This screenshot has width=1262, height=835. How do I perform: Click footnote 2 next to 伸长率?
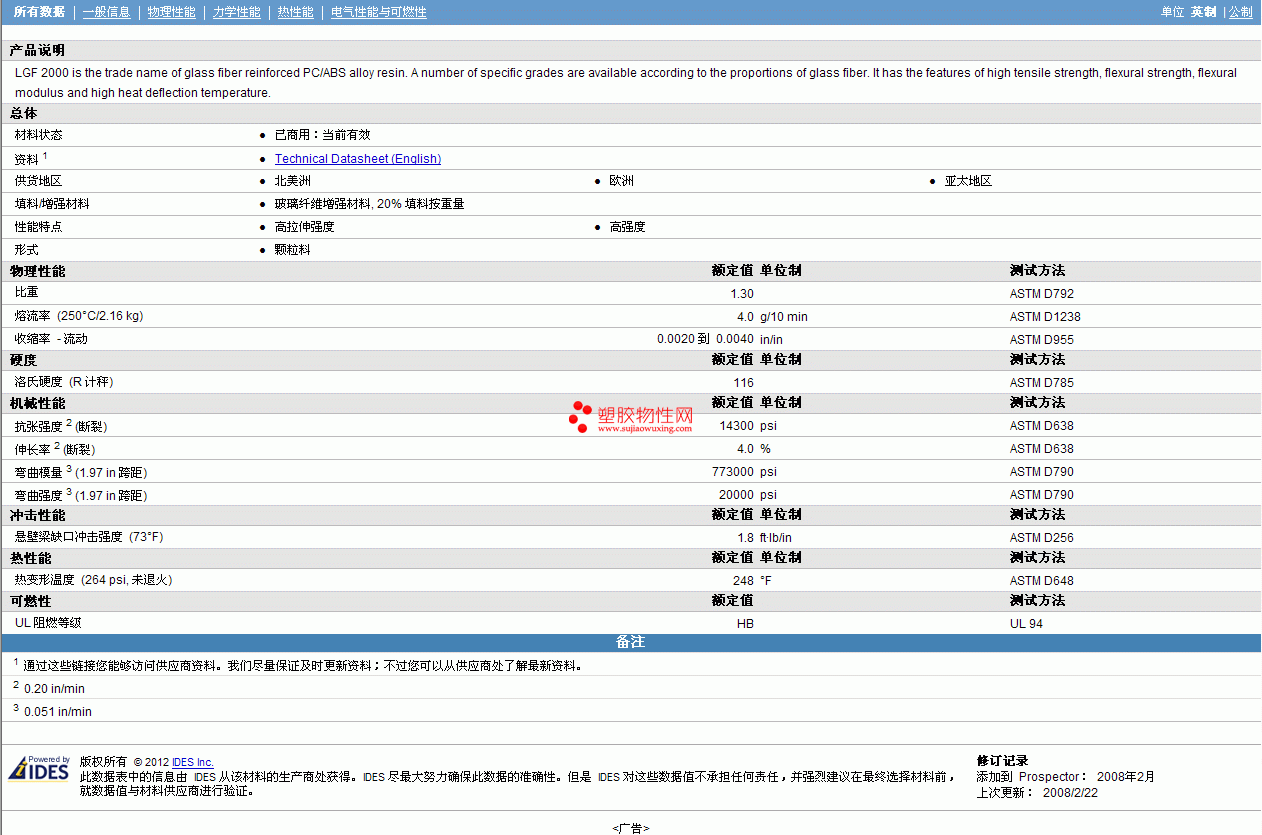click(57, 446)
